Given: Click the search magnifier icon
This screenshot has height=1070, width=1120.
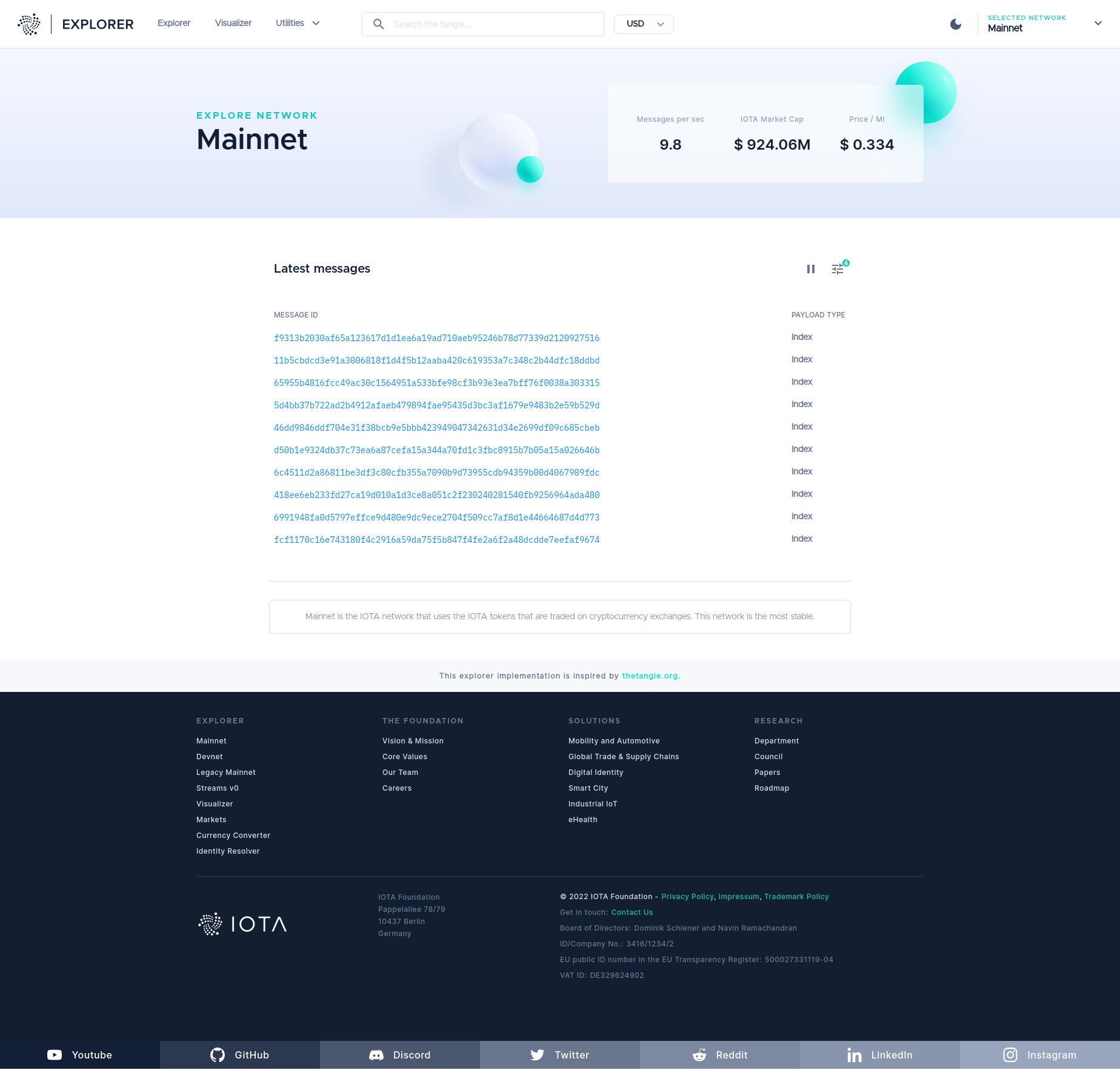Looking at the screenshot, I should click(379, 24).
